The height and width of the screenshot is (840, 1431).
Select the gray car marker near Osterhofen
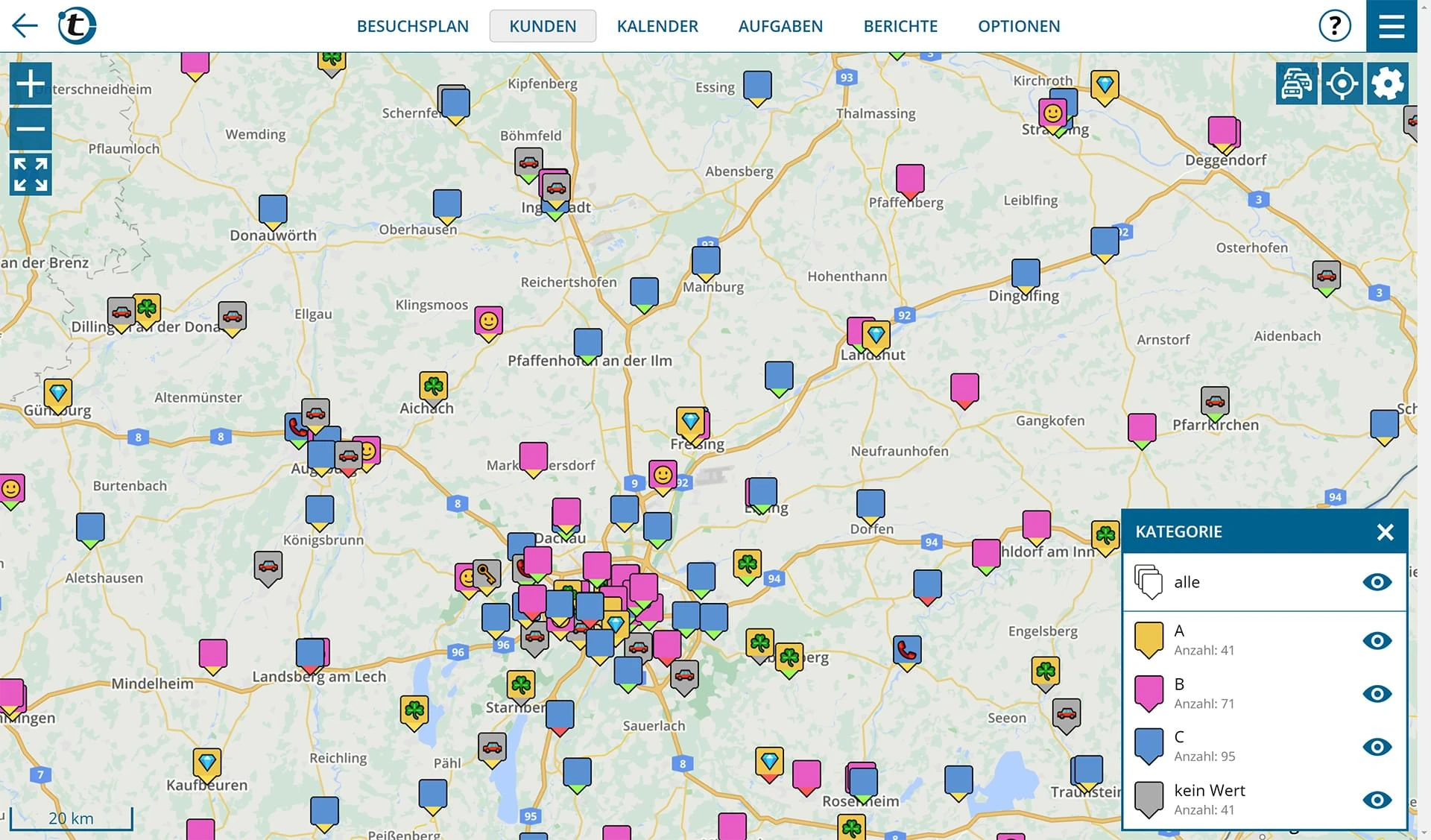pyautogui.click(x=1327, y=279)
